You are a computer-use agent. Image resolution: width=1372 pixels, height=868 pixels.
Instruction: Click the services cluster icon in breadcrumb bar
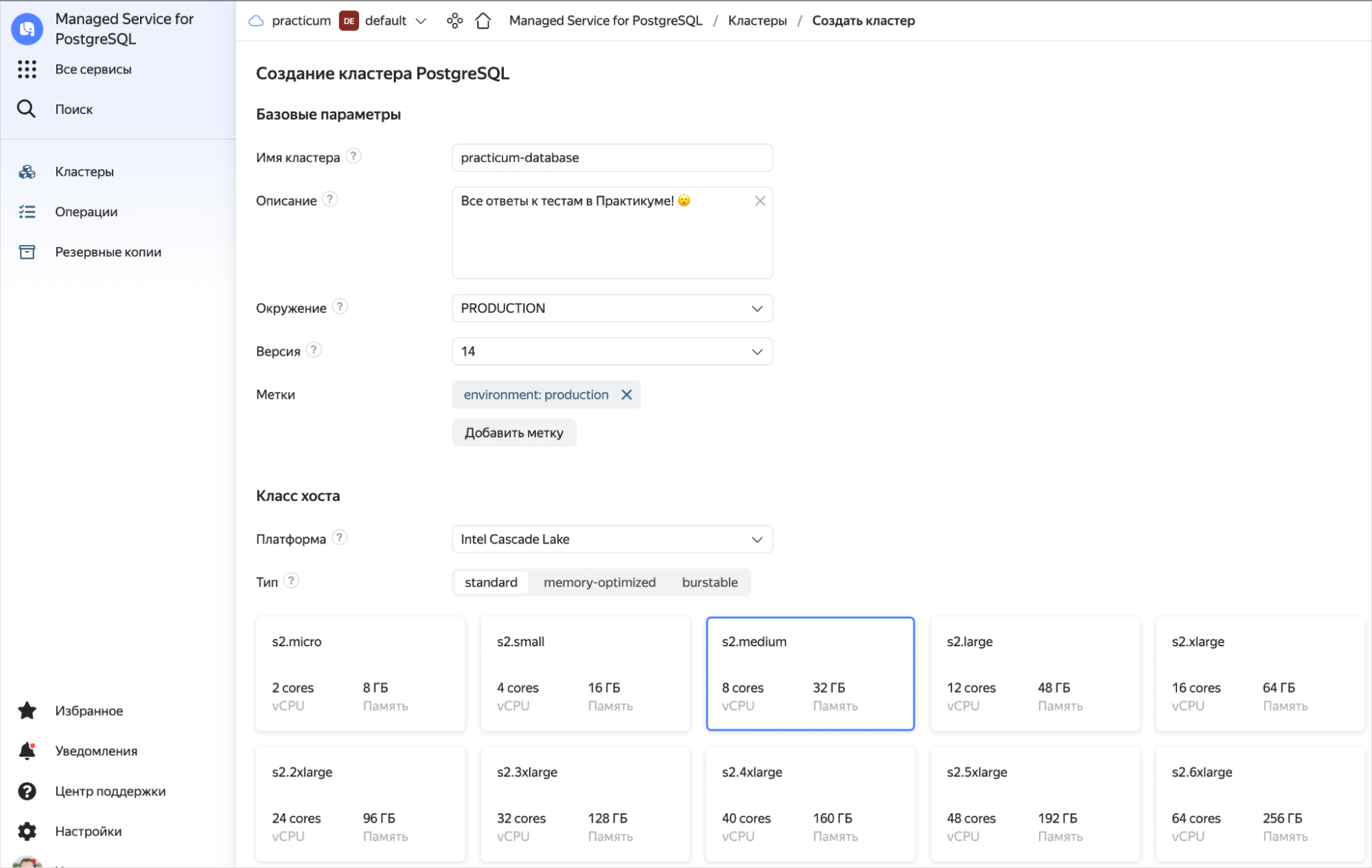click(454, 21)
